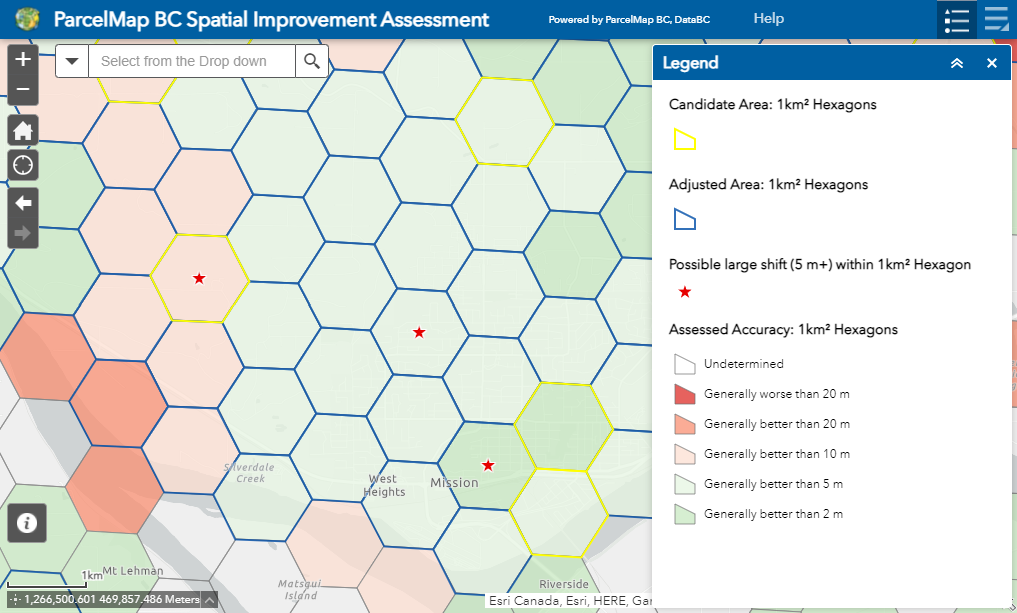The width and height of the screenshot is (1017, 613).
Task: Click the 'Mission' map label
Action: pyautogui.click(x=454, y=483)
